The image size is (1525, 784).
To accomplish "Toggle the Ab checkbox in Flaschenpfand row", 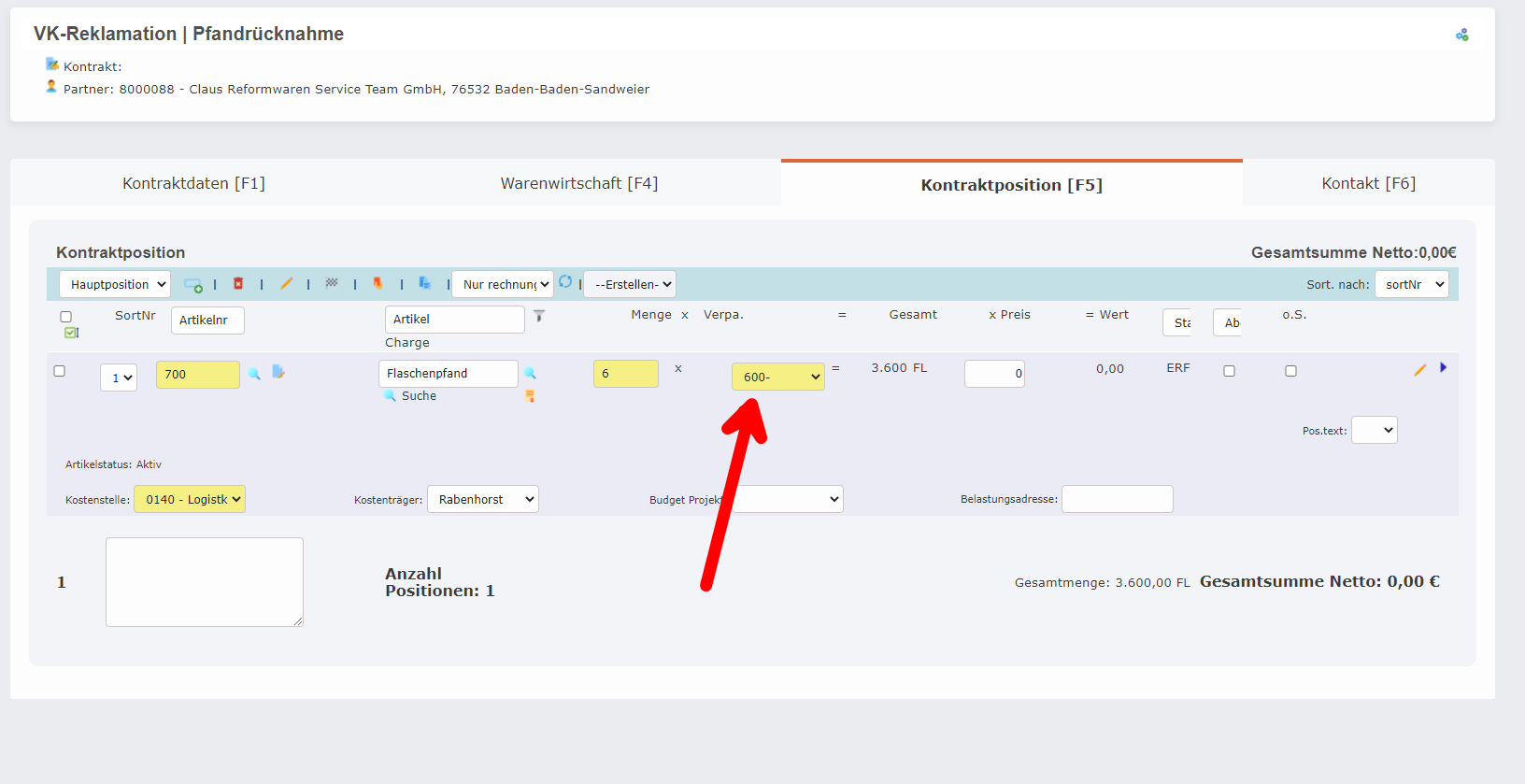I will (x=1230, y=371).
